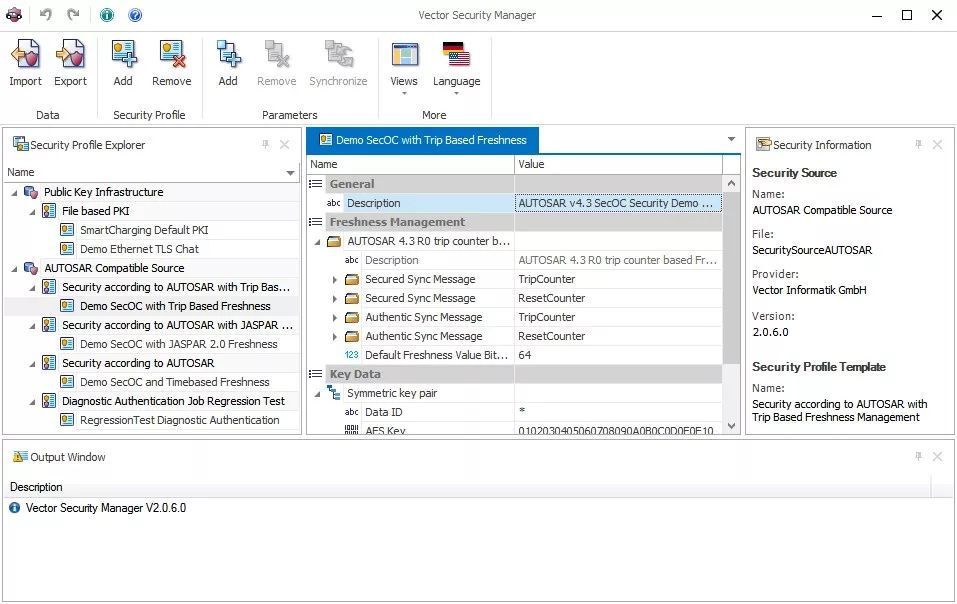Click the undo arrow in title bar

pos(45,14)
